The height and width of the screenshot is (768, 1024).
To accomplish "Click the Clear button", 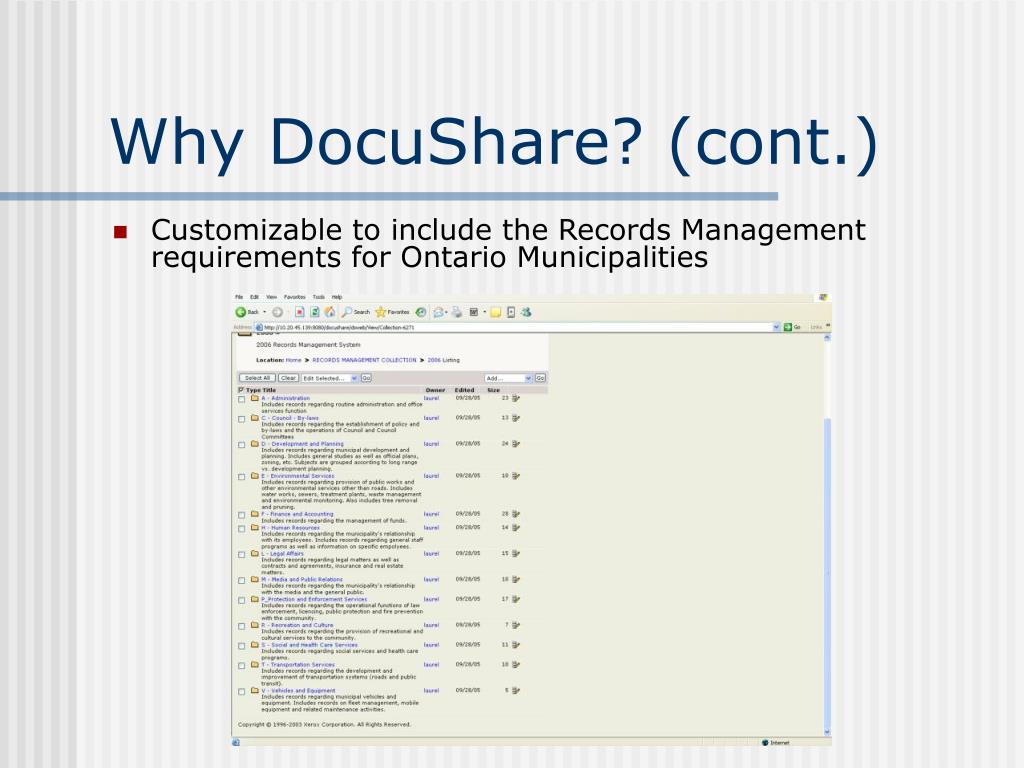I will pyautogui.click(x=288, y=378).
